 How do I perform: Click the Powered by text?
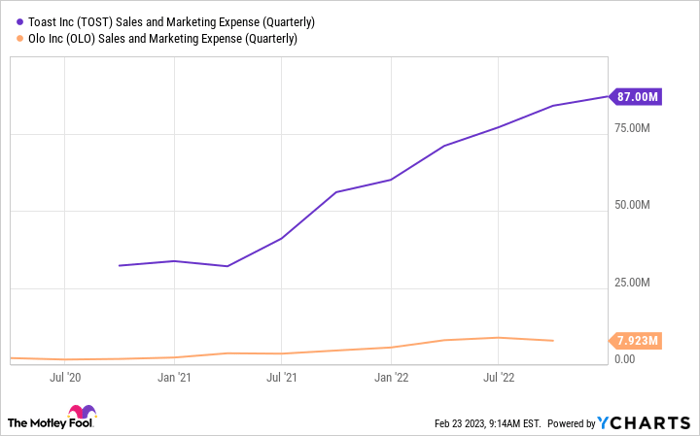point(571,424)
